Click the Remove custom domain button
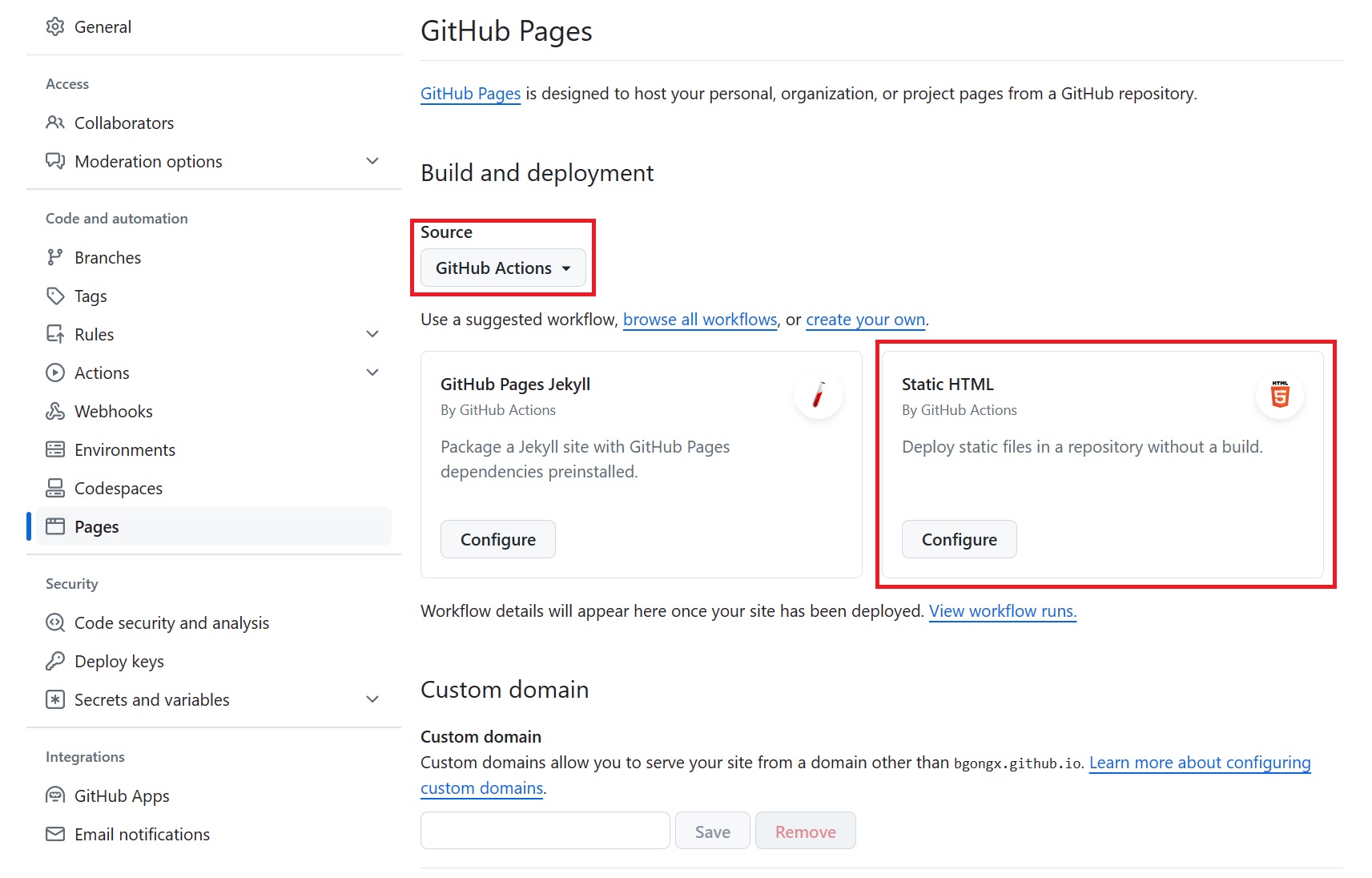Screen dimensions: 1372x878 [806, 831]
